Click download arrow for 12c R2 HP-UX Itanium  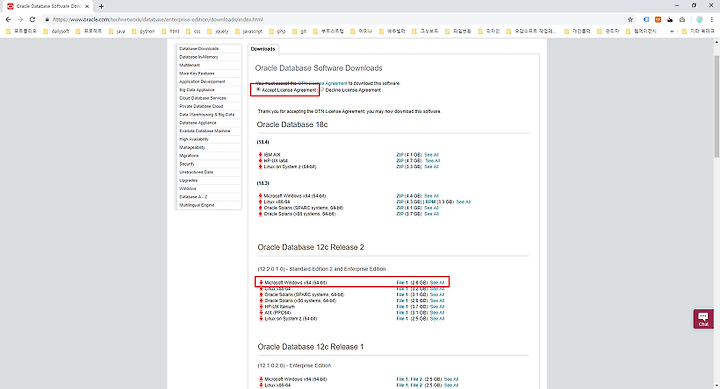[261, 306]
